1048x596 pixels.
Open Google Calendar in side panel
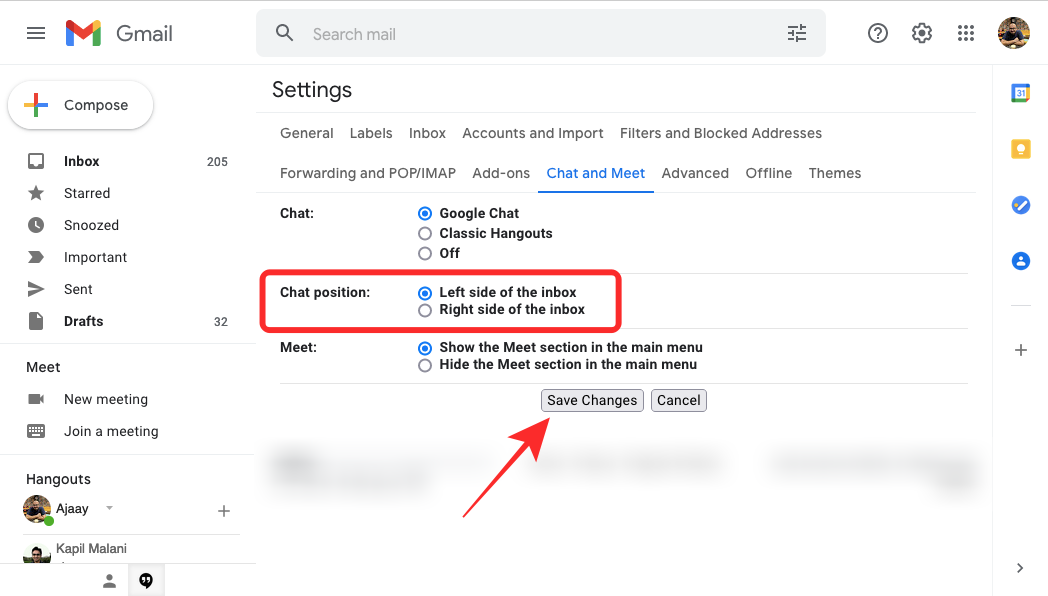(1020, 93)
